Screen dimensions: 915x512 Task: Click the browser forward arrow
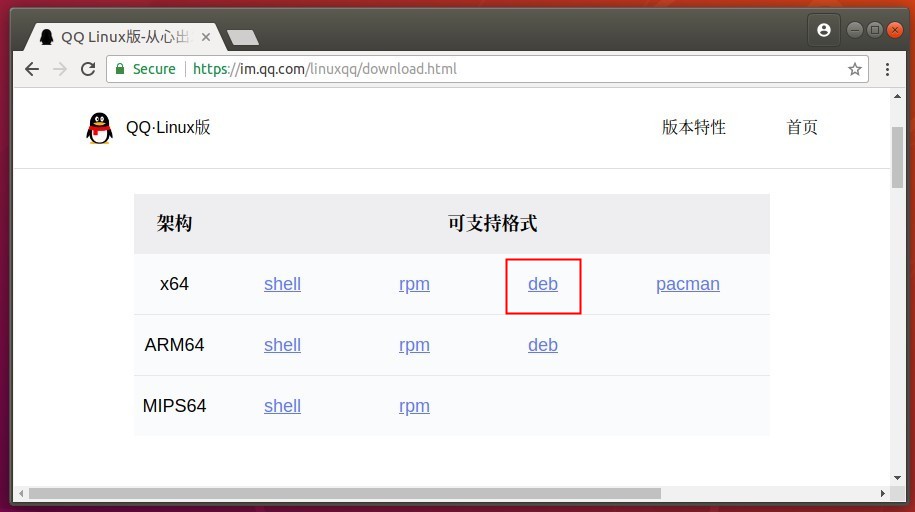(x=60, y=69)
